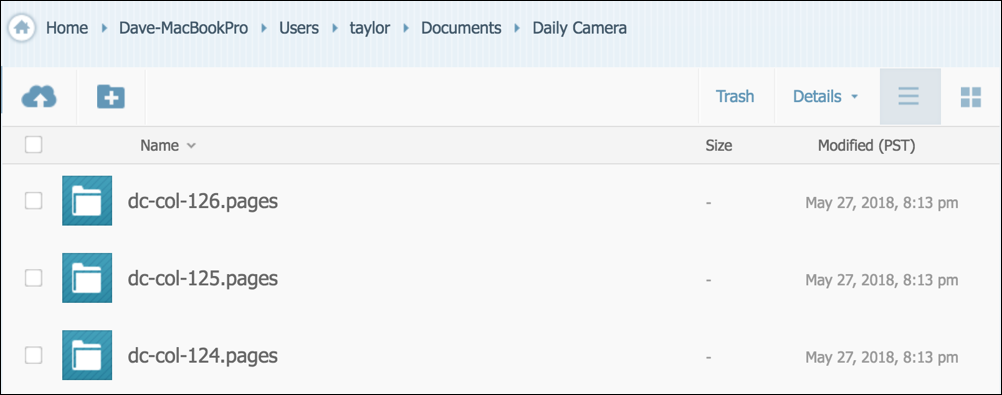Go to Home in the breadcrumb
The width and height of the screenshot is (1002, 395).
point(67,28)
